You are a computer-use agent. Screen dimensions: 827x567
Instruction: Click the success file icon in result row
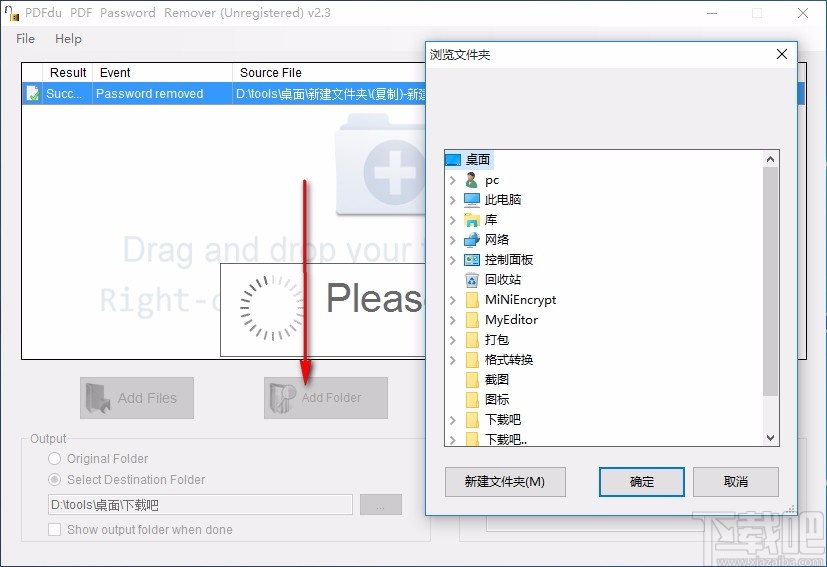[32, 93]
